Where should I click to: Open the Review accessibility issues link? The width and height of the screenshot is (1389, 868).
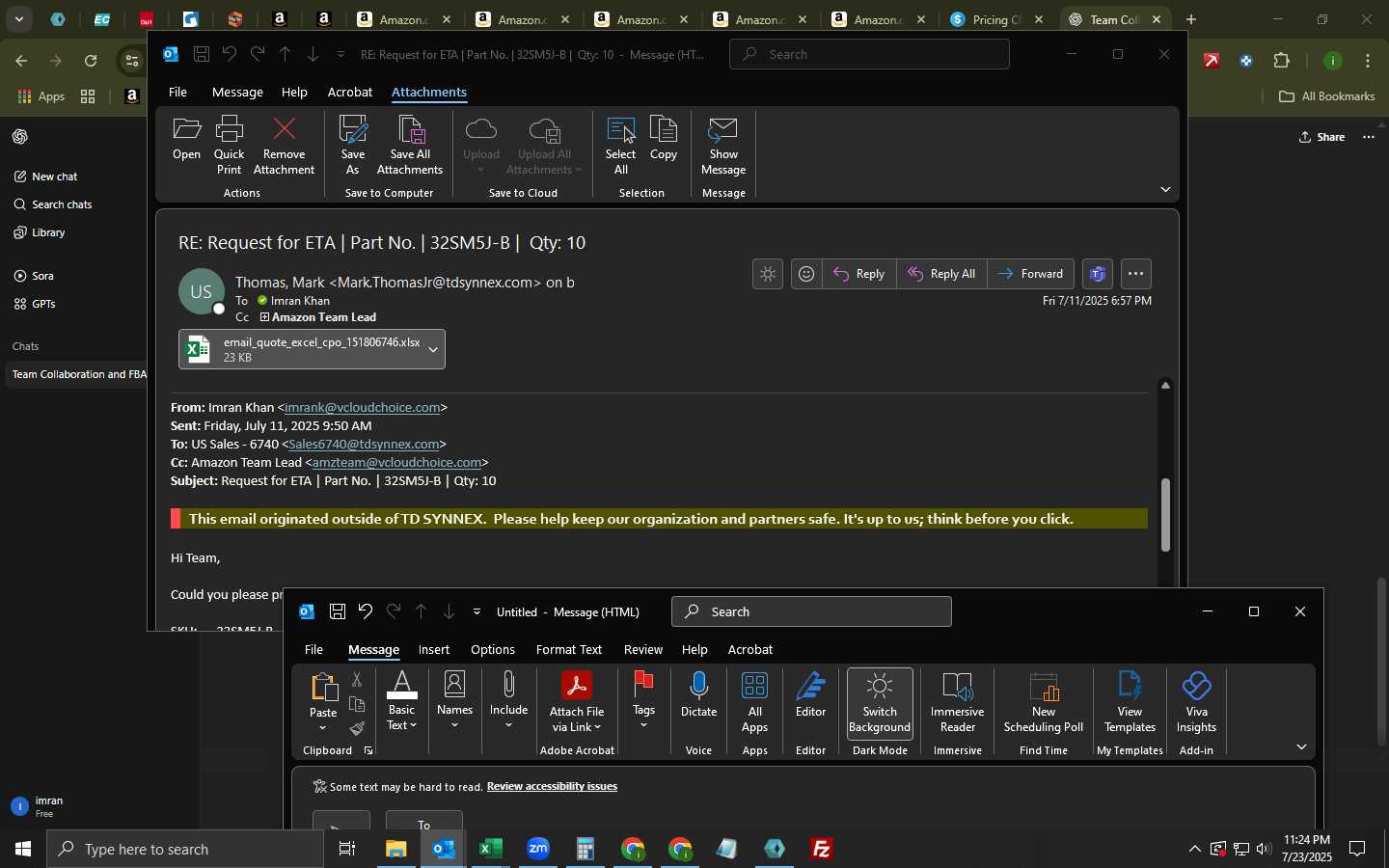[x=552, y=787]
